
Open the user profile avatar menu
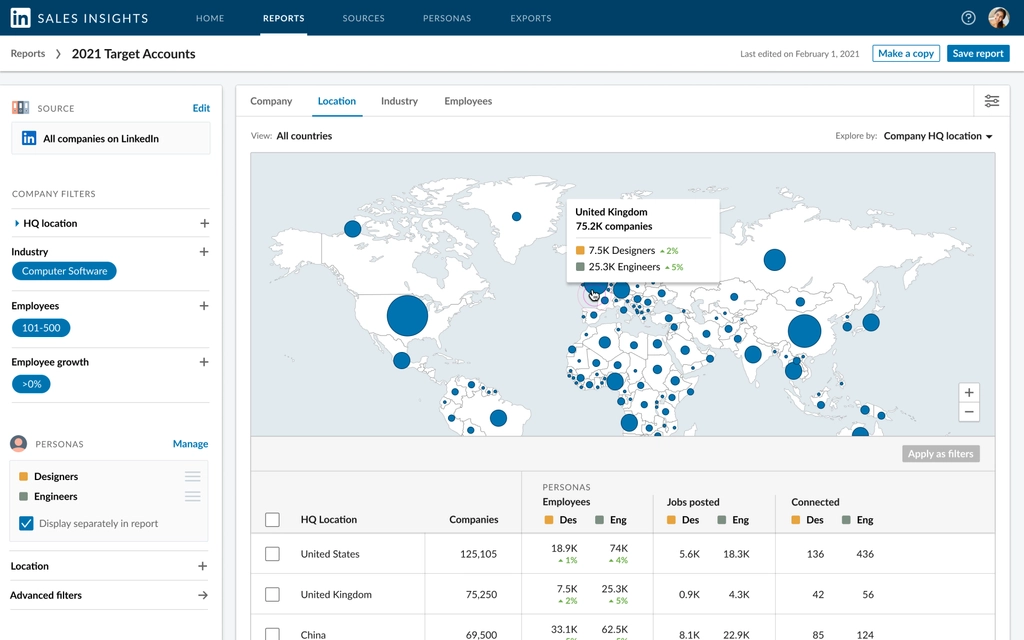coord(998,18)
